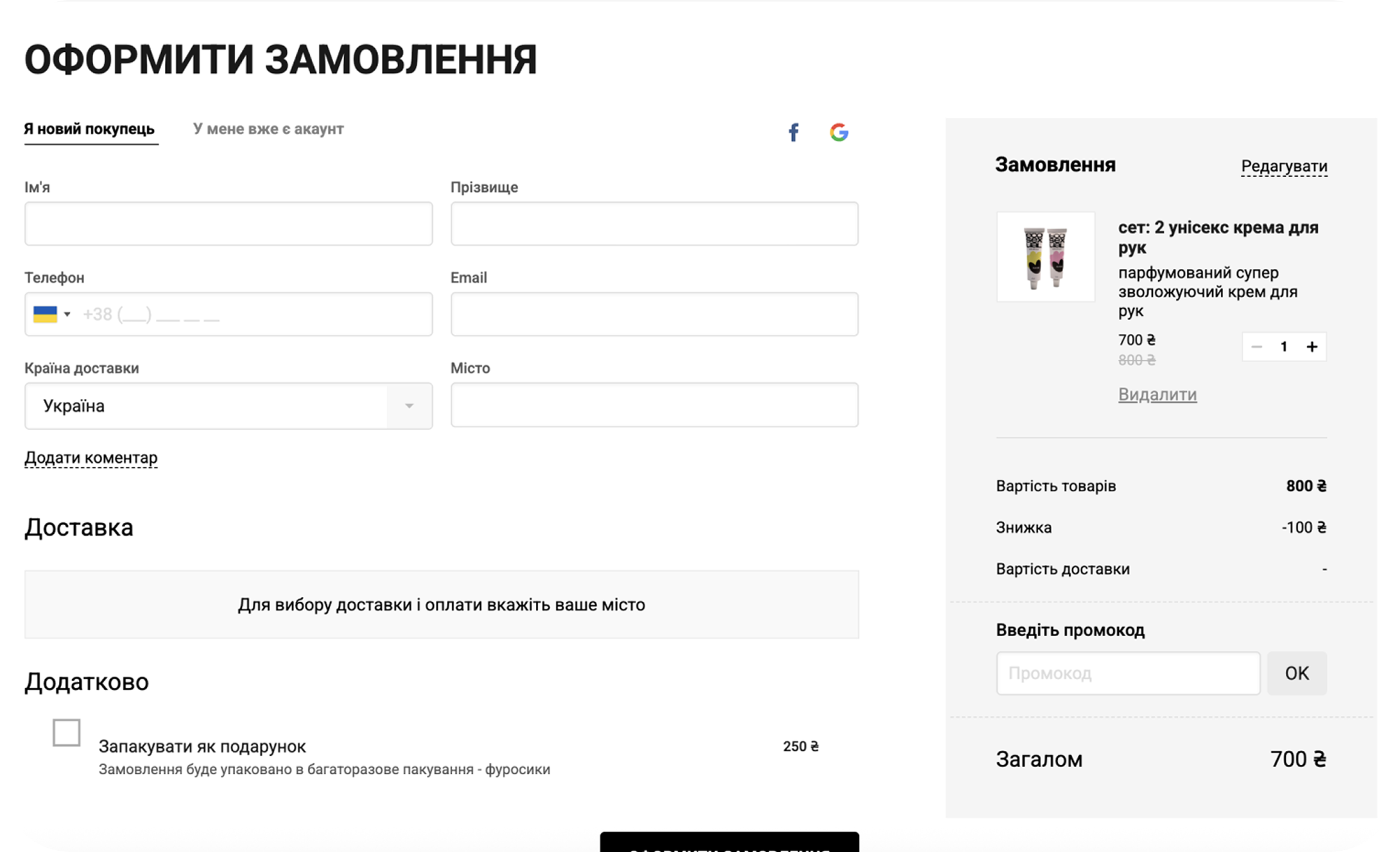Click the Місто city field

click(654, 405)
